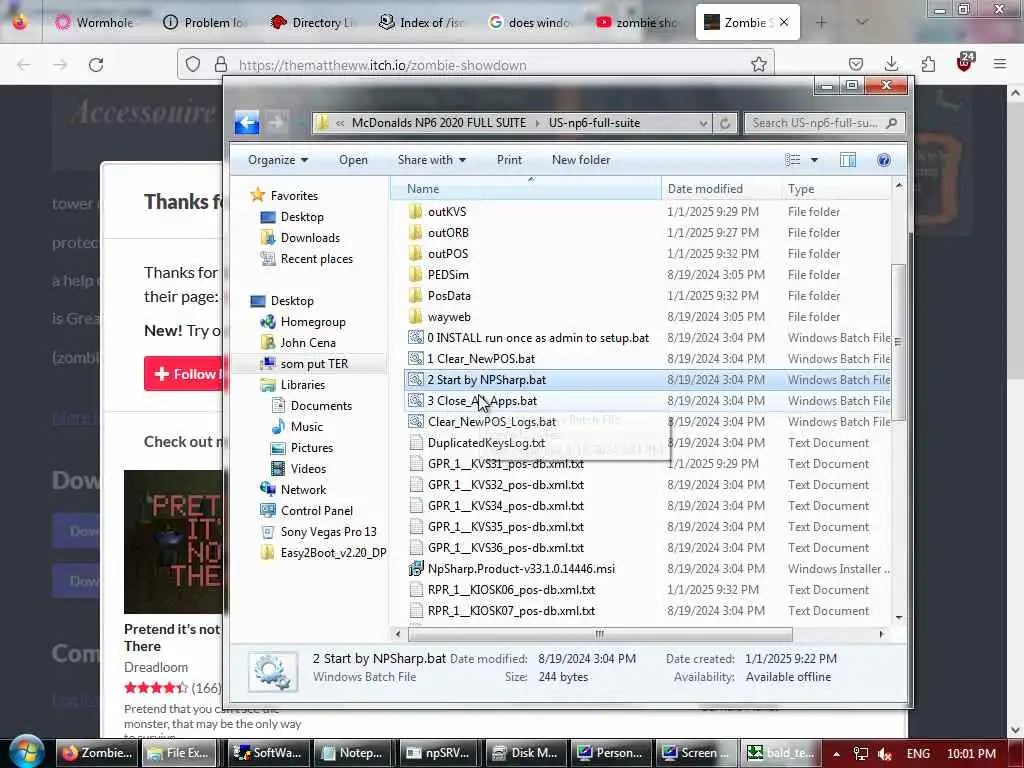1024x768 pixels.
Task: Select the PEDSim folder
Action: (x=448, y=275)
